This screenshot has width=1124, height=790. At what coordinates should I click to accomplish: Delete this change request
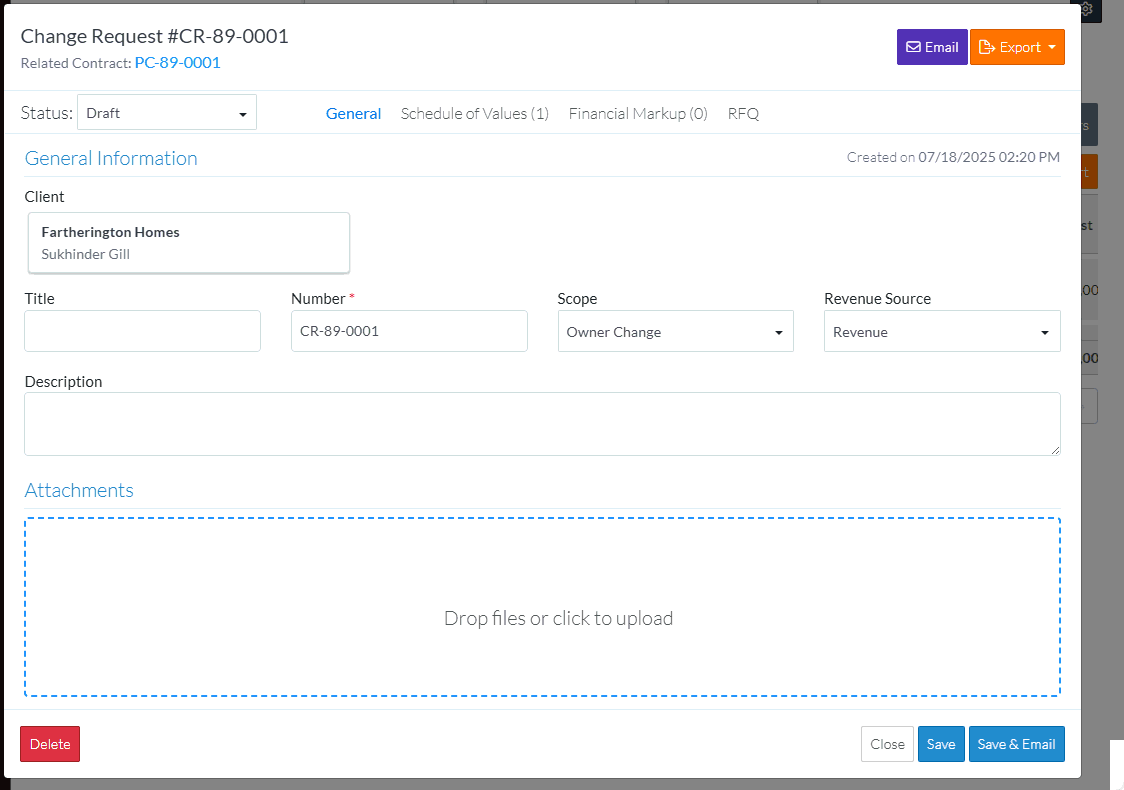point(50,744)
